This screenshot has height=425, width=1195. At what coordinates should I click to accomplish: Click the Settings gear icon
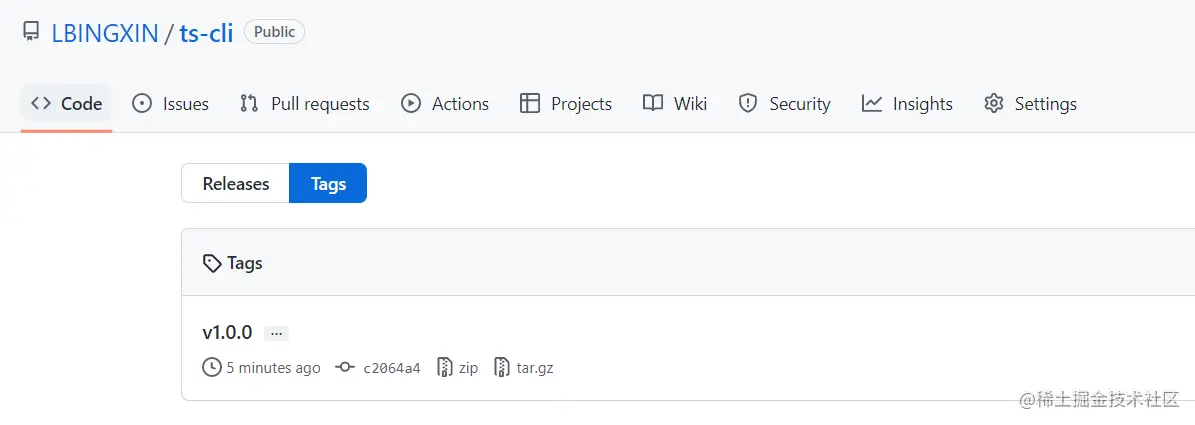coord(993,103)
